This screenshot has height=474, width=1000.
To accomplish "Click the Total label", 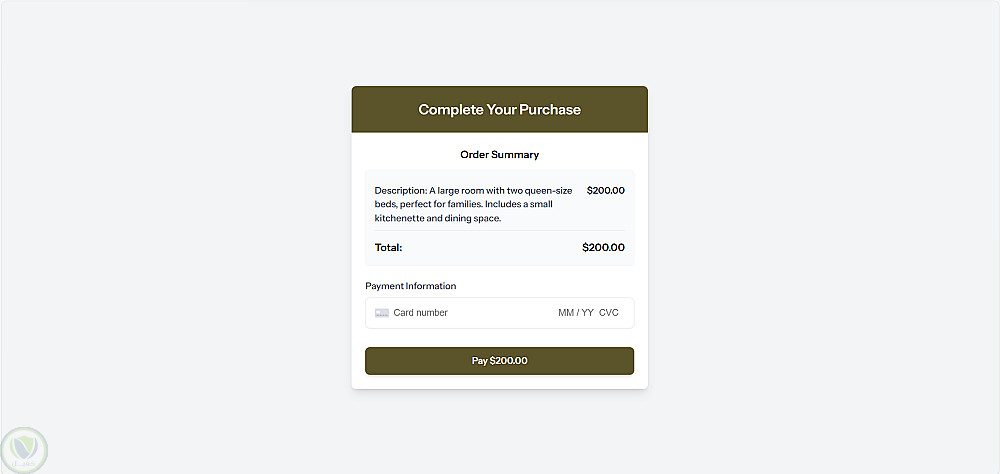I will 388,247.
